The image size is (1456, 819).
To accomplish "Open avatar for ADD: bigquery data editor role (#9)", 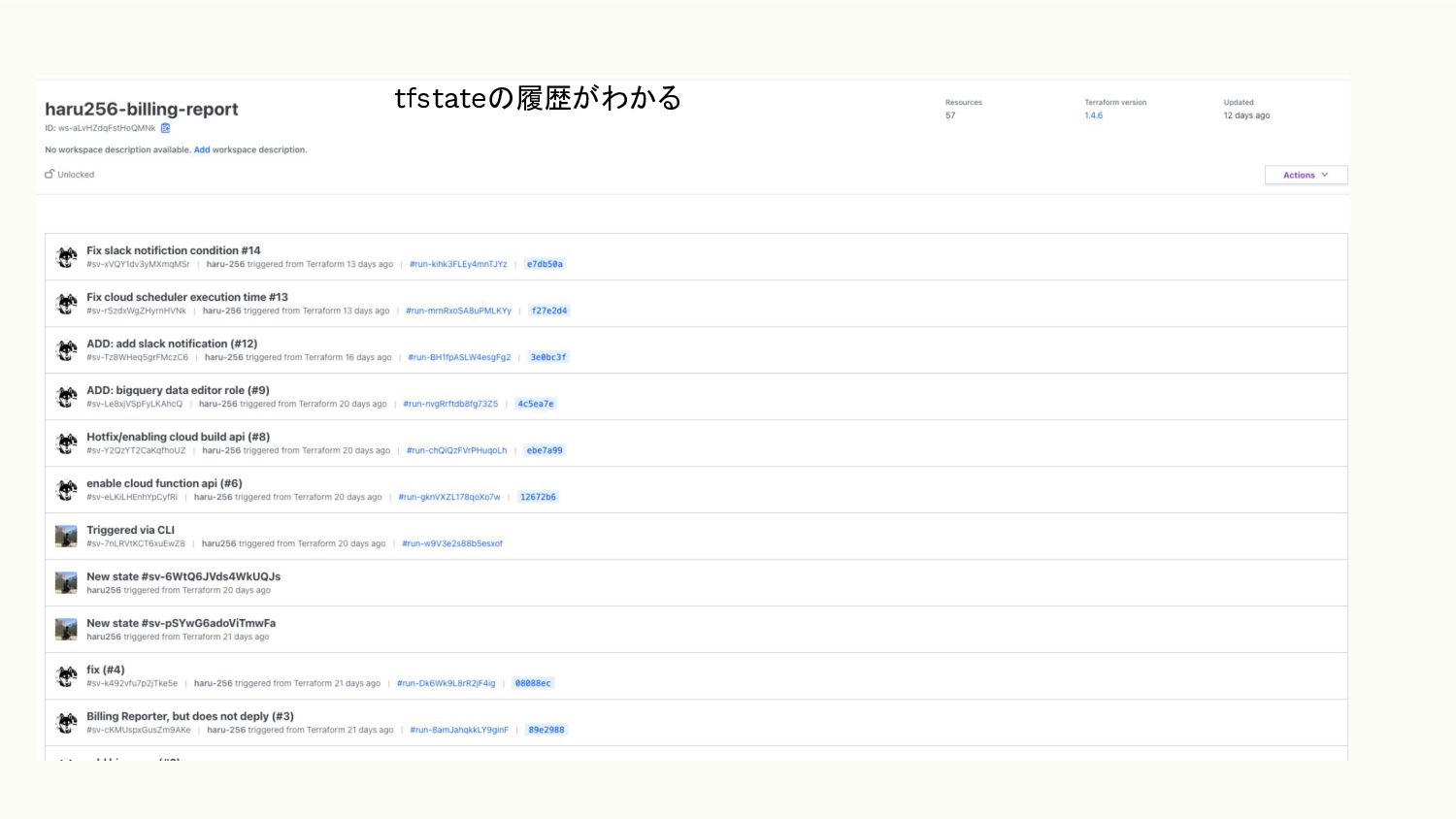I will pos(66,397).
